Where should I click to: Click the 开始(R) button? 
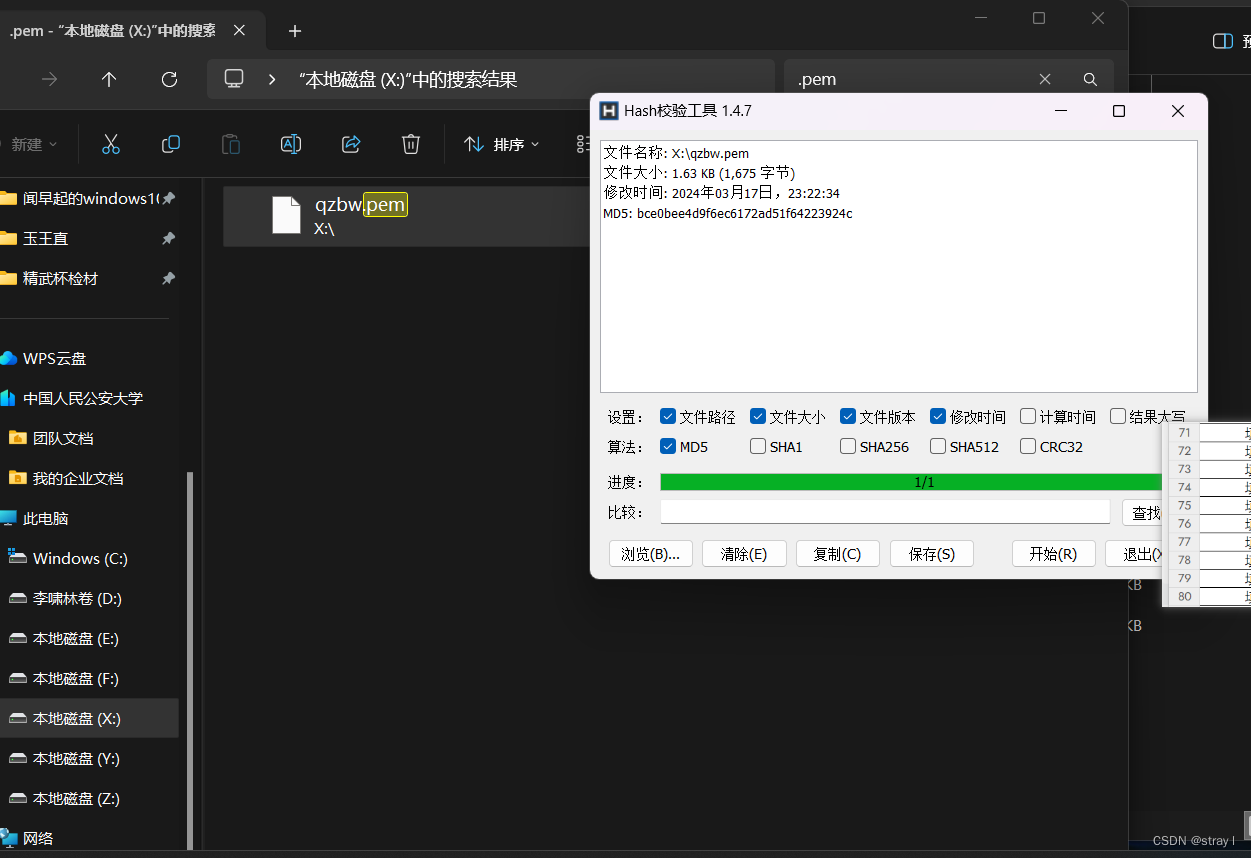(x=1053, y=554)
